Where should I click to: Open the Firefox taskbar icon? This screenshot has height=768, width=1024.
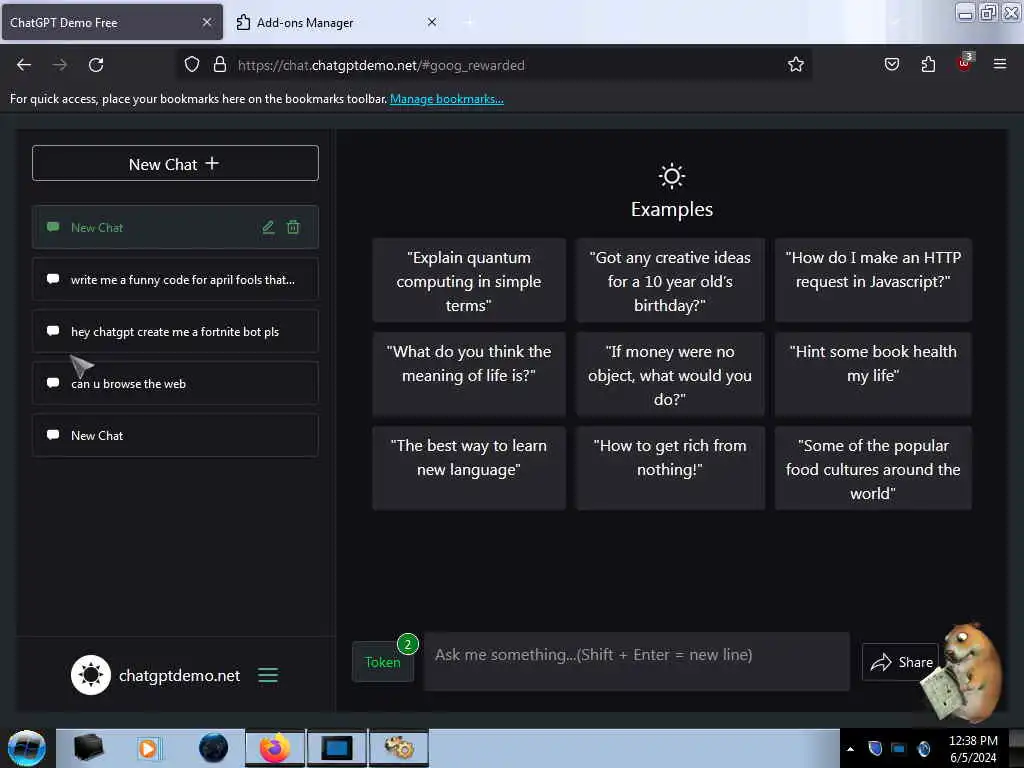pos(275,748)
